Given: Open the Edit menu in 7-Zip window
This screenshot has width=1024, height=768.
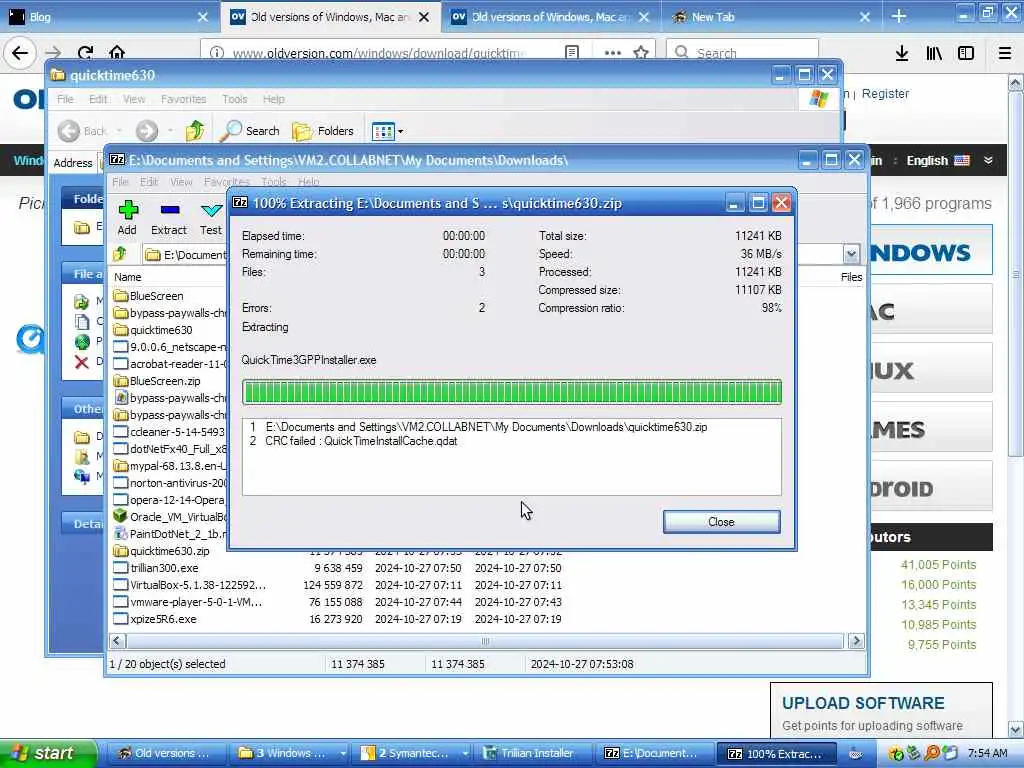Looking at the screenshot, I should tap(149, 182).
